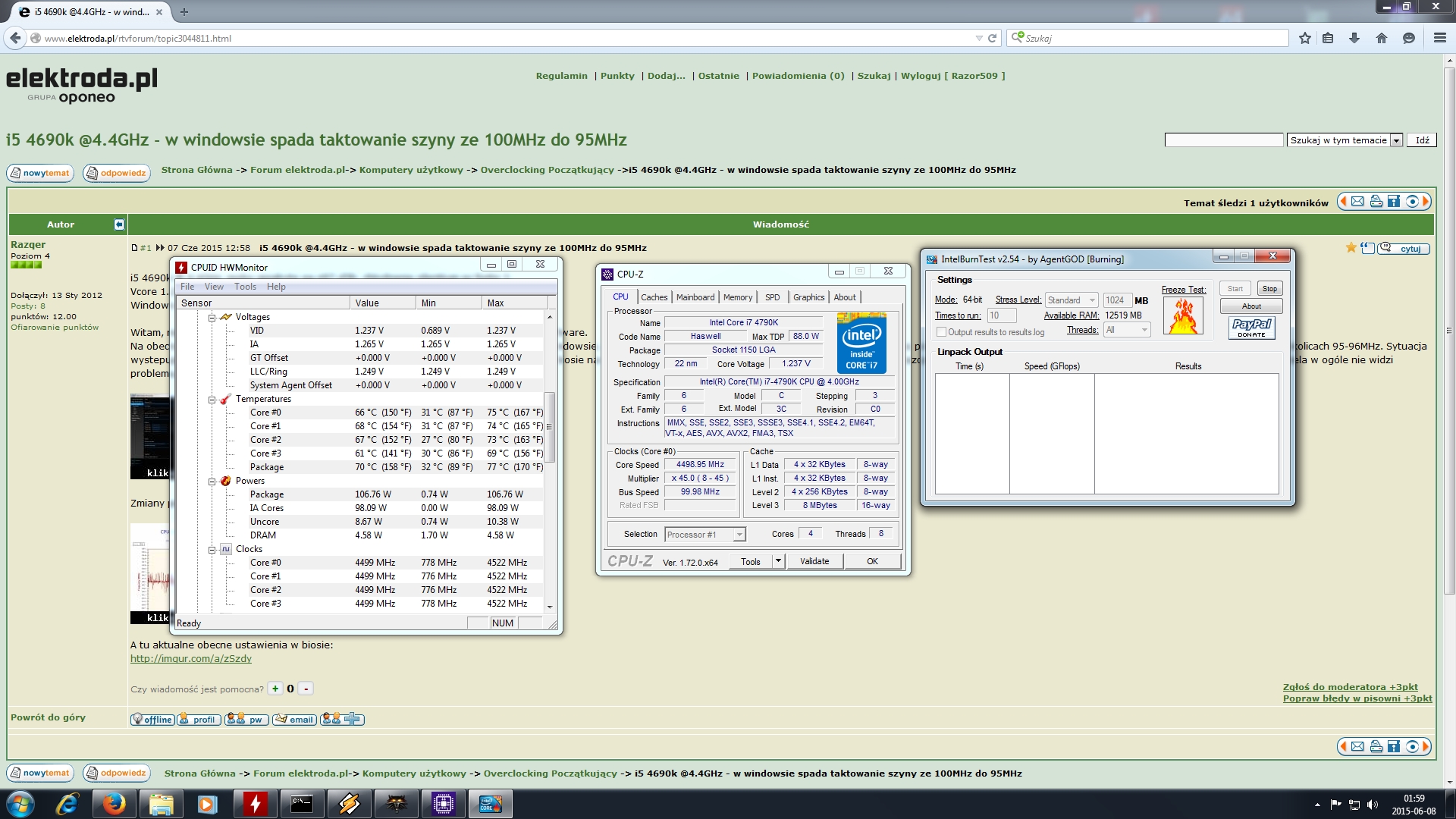Click the PayPal Donate icon
This screenshot has height=819, width=1456.
[1251, 328]
